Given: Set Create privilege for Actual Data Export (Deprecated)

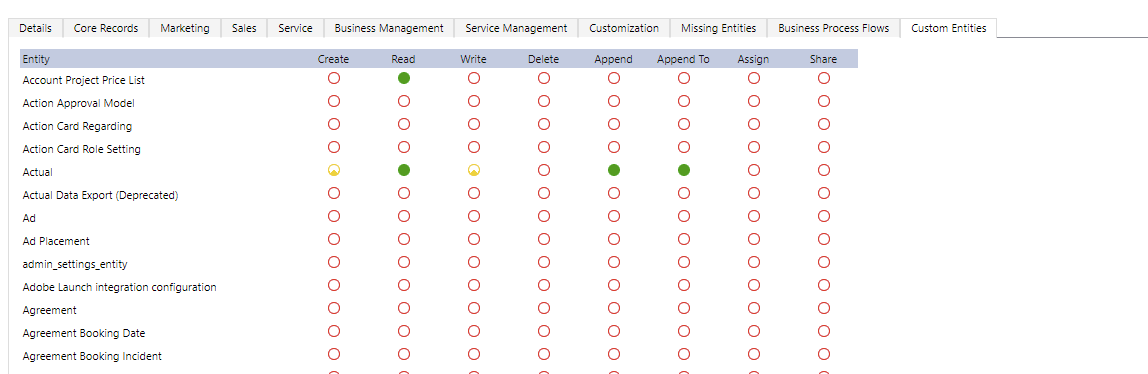Looking at the screenshot, I should (334, 193).
